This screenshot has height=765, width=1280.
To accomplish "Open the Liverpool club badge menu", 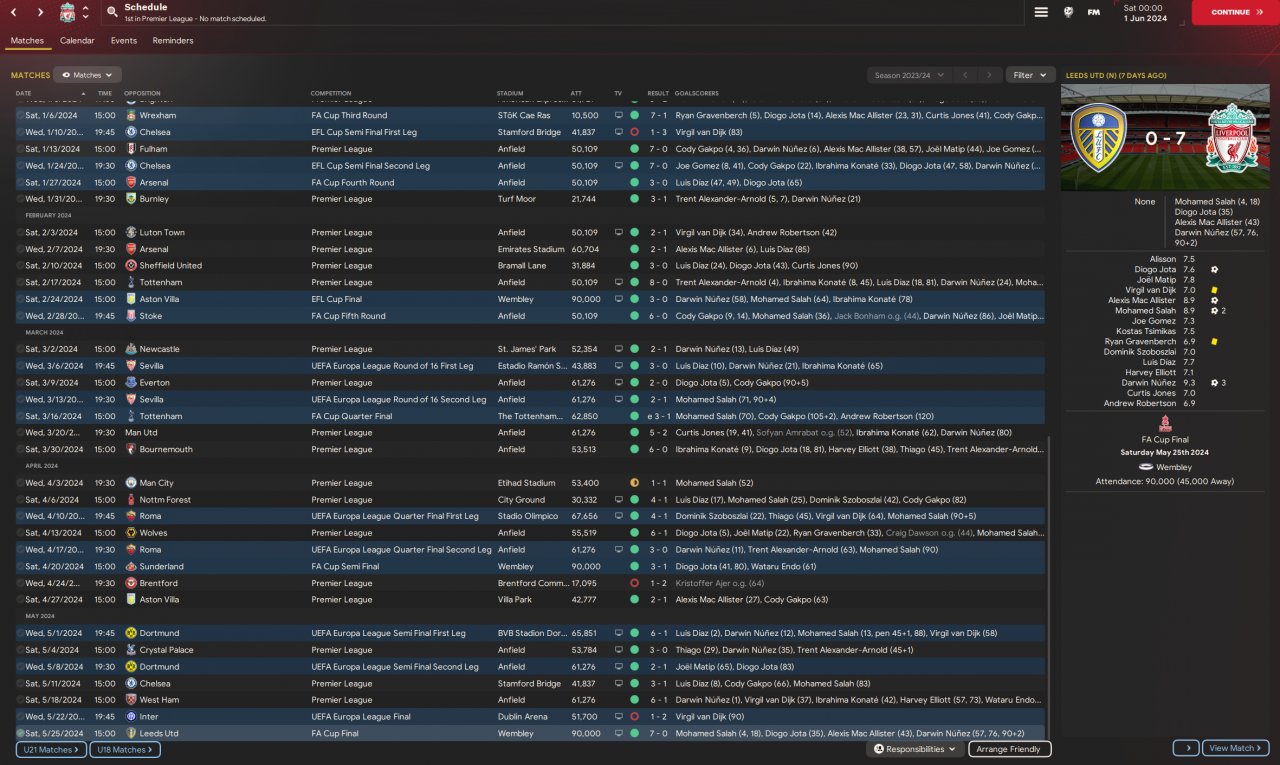I will click(x=67, y=13).
